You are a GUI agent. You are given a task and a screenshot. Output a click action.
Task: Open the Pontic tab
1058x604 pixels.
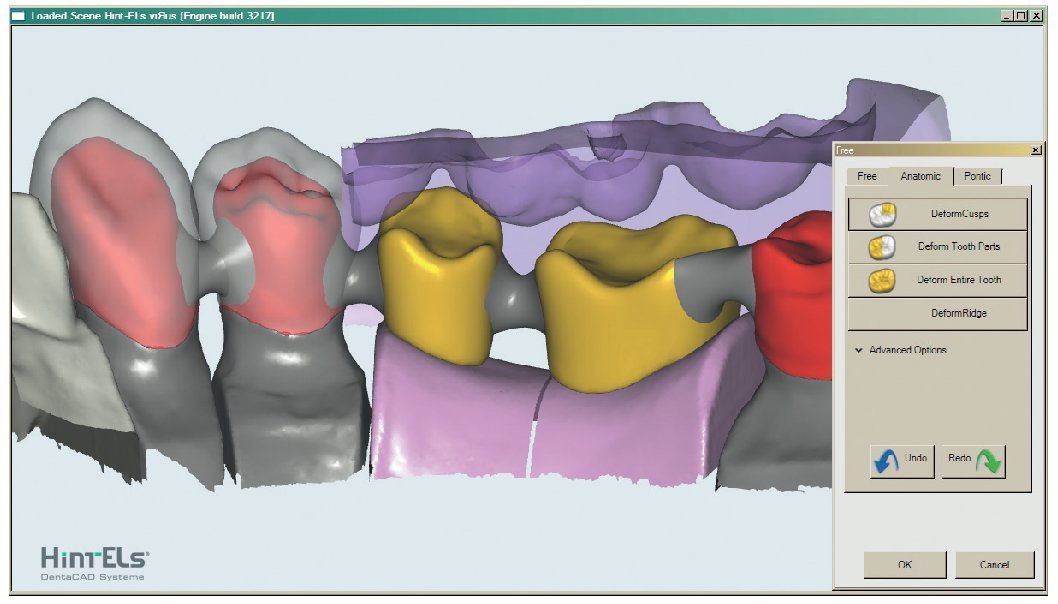point(977,176)
